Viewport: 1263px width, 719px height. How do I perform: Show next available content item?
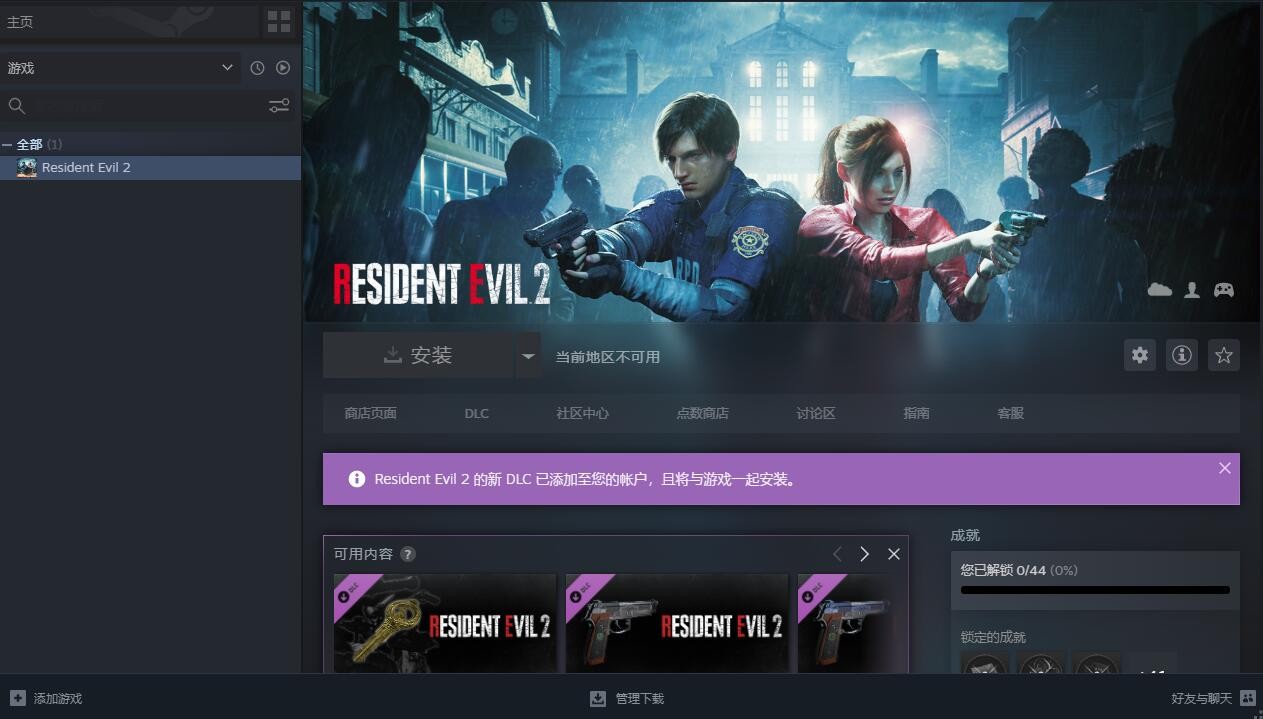865,554
